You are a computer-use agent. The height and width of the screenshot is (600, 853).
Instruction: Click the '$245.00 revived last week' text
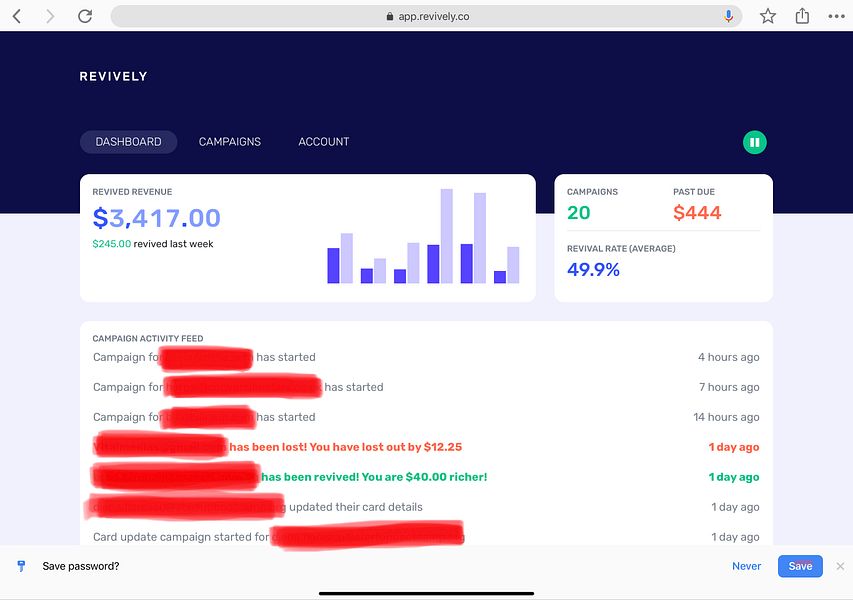pos(153,244)
